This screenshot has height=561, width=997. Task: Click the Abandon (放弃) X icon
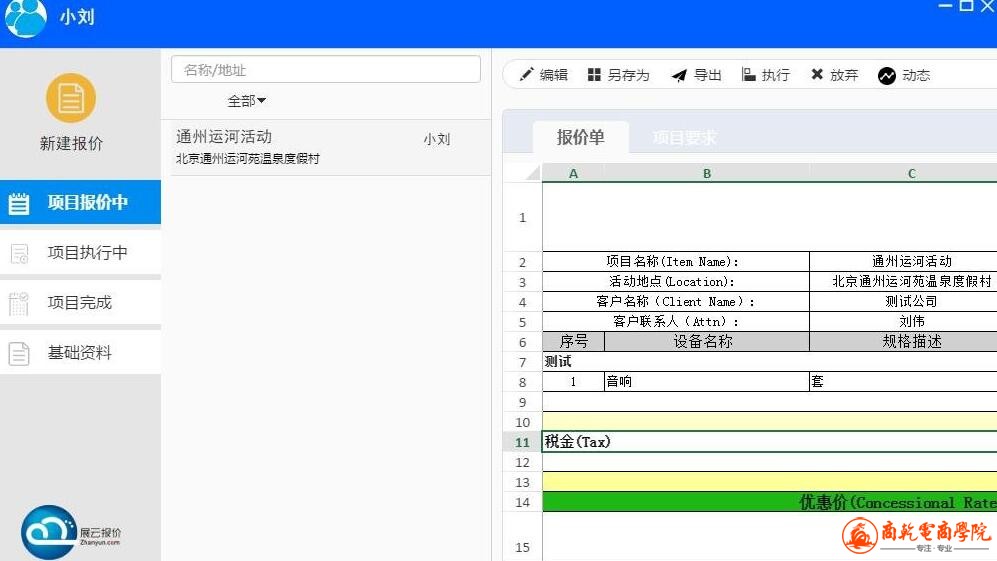[817, 75]
